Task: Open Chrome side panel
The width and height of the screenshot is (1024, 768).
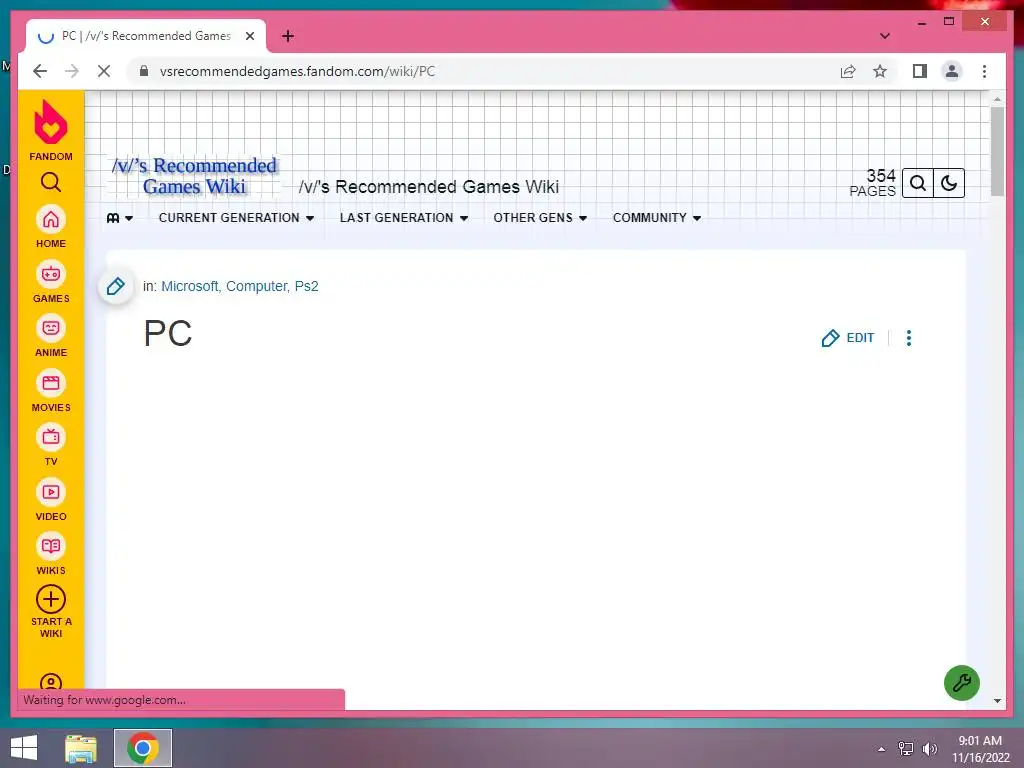Action: pos(920,71)
